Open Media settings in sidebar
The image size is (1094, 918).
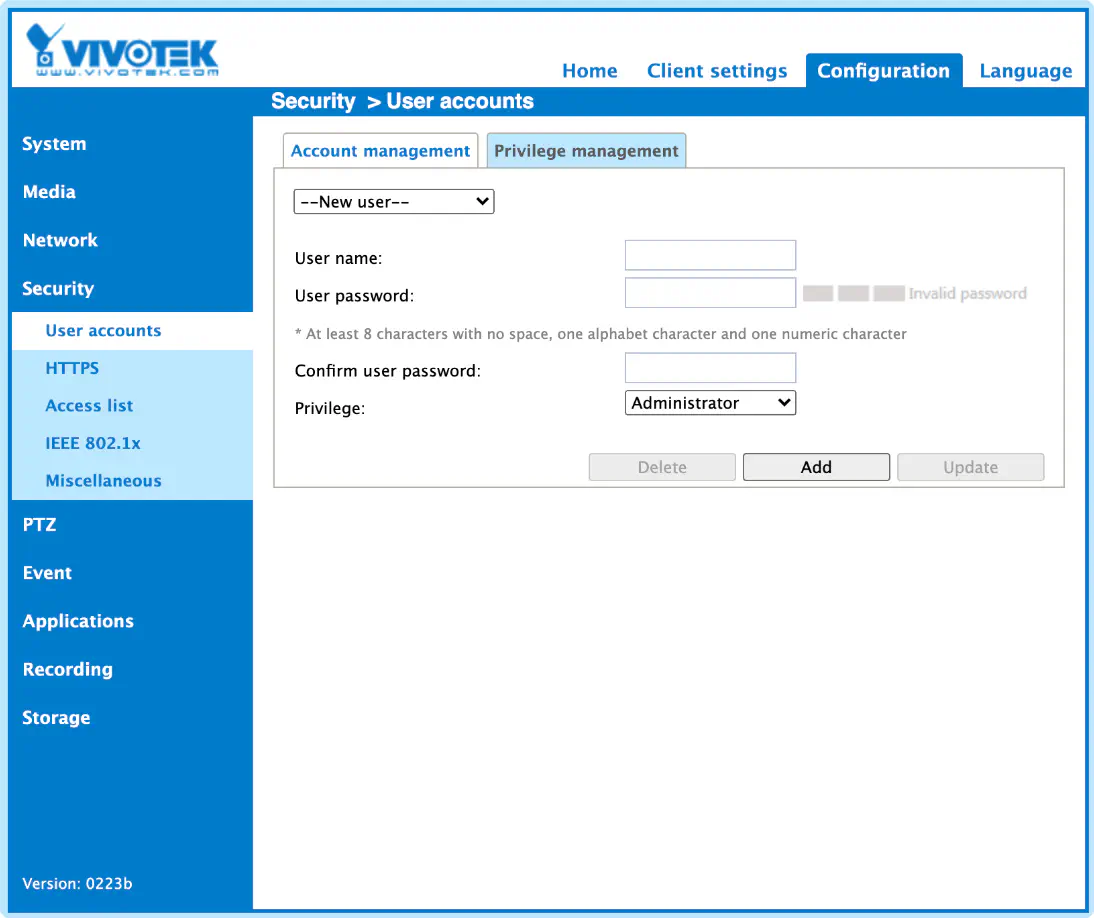[x=49, y=192]
